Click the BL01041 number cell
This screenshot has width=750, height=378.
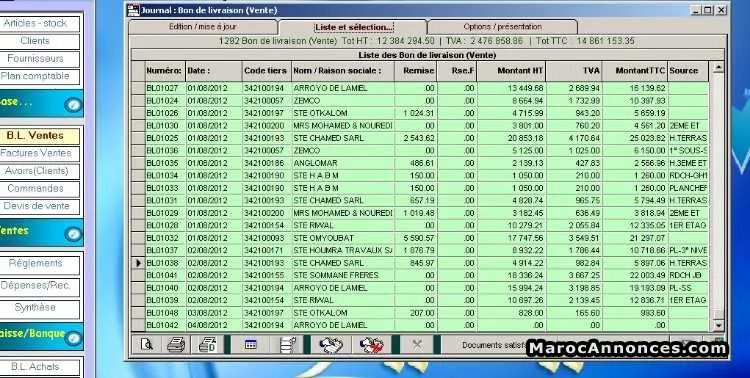point(165,276)
